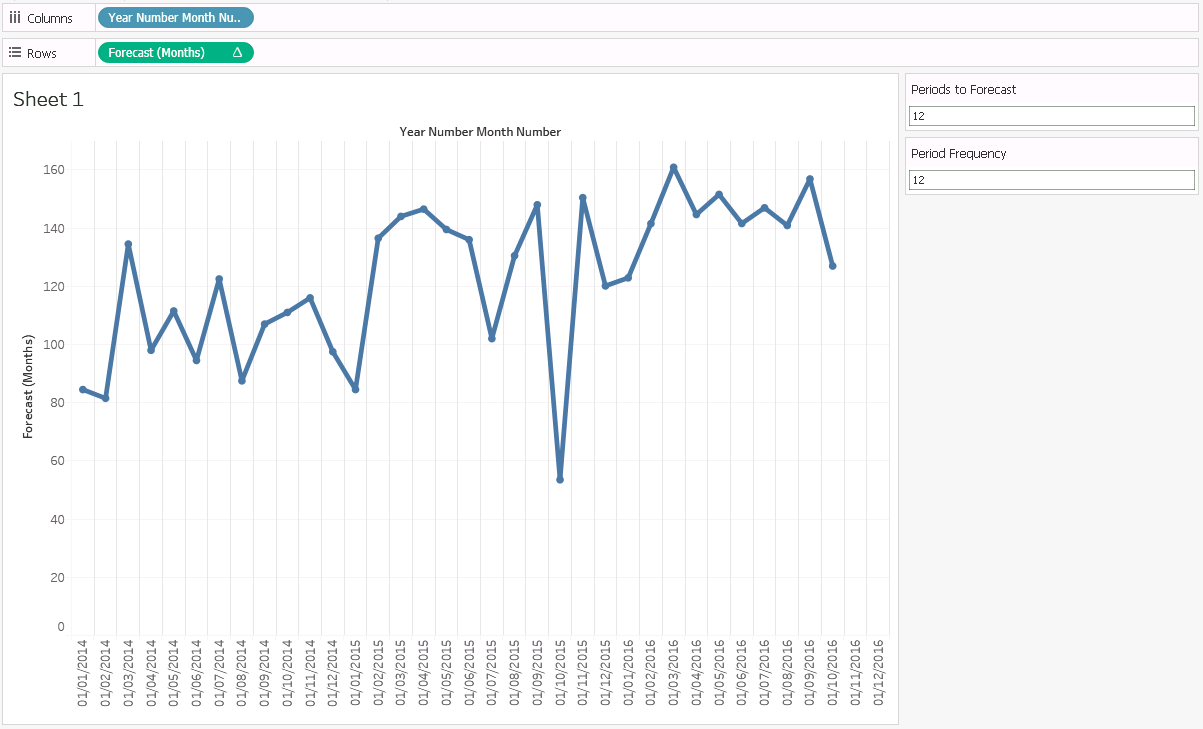The height and width of the screenshot is (729, 1203).
Task: Select the 01/08/2015 date label
Action: [x=515, y=673]
